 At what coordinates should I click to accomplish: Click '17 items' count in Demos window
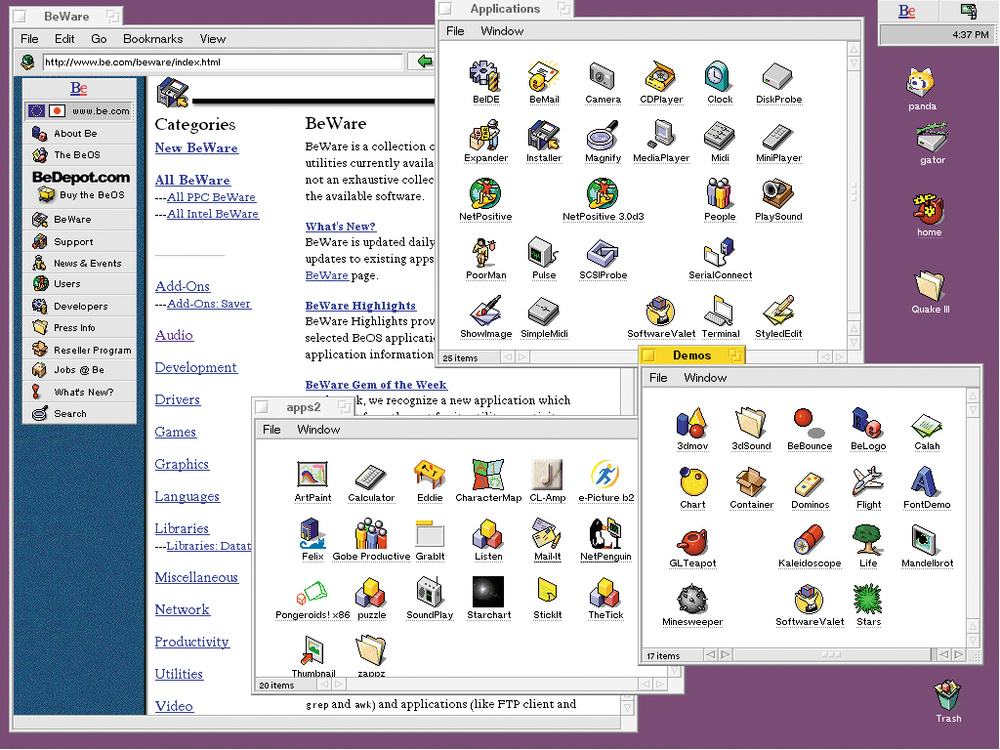(663, 656)
